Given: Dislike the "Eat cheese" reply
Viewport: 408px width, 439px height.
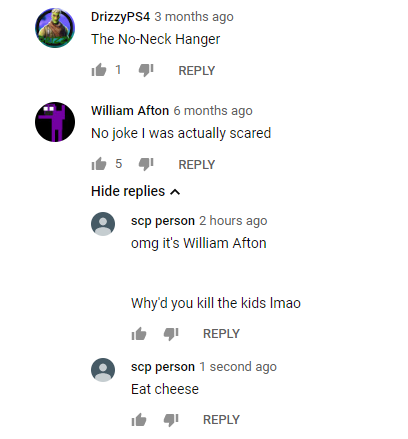Looking at the screenshot, I should coord(171,420).
